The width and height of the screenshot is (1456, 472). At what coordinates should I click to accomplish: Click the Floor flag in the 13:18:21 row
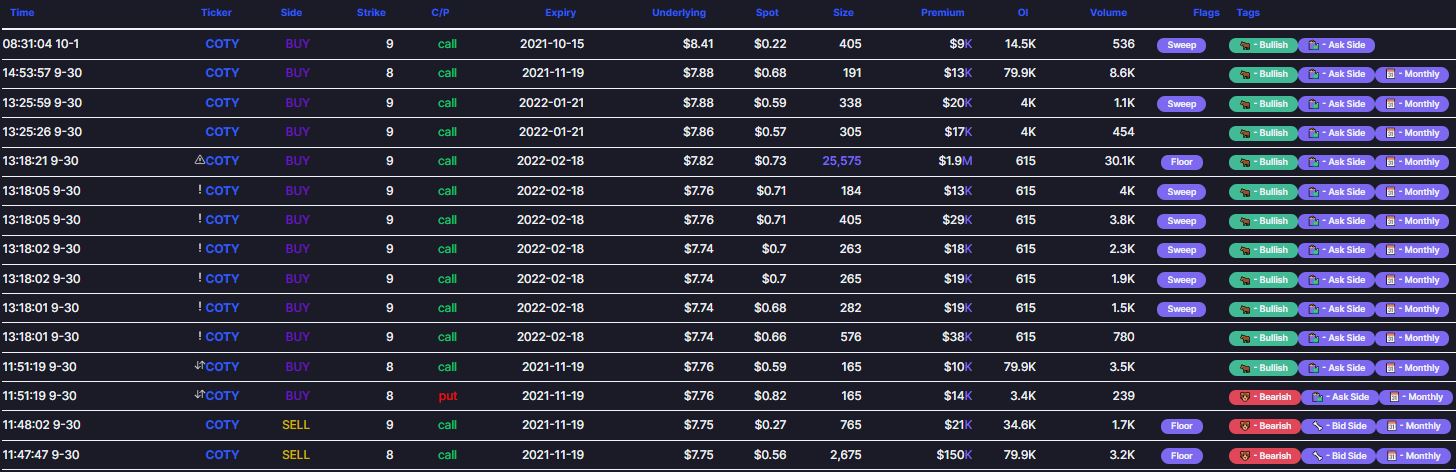(1181, 162)
